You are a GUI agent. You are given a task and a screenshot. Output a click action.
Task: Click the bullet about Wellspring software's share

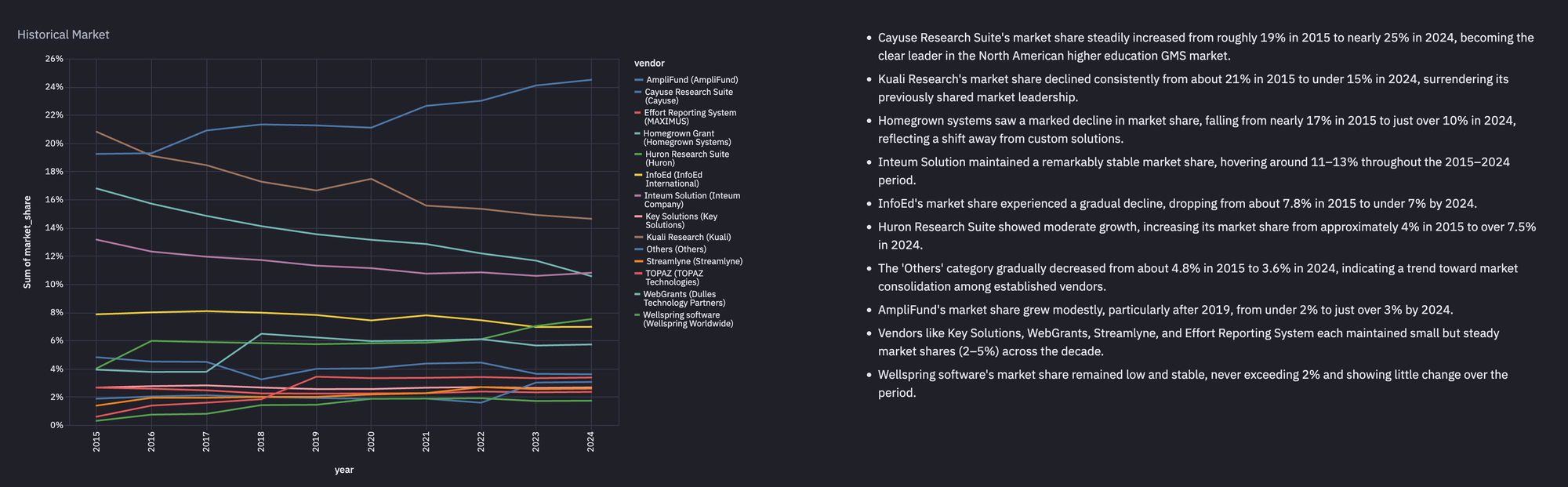1193,383
